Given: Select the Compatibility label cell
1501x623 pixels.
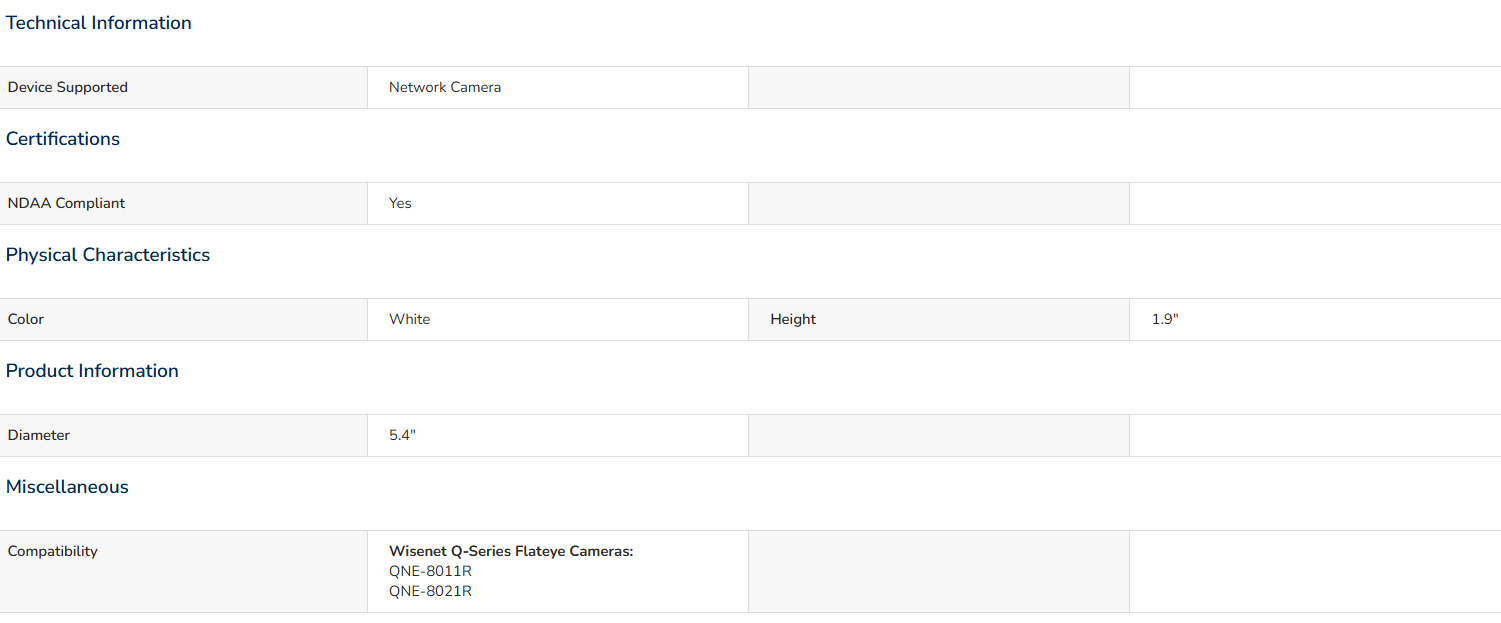Looking at the screenshot, I should (184, 572).
